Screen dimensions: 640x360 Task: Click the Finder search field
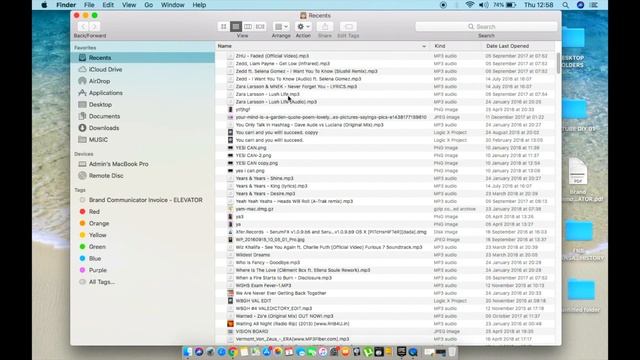coord(486,27)
